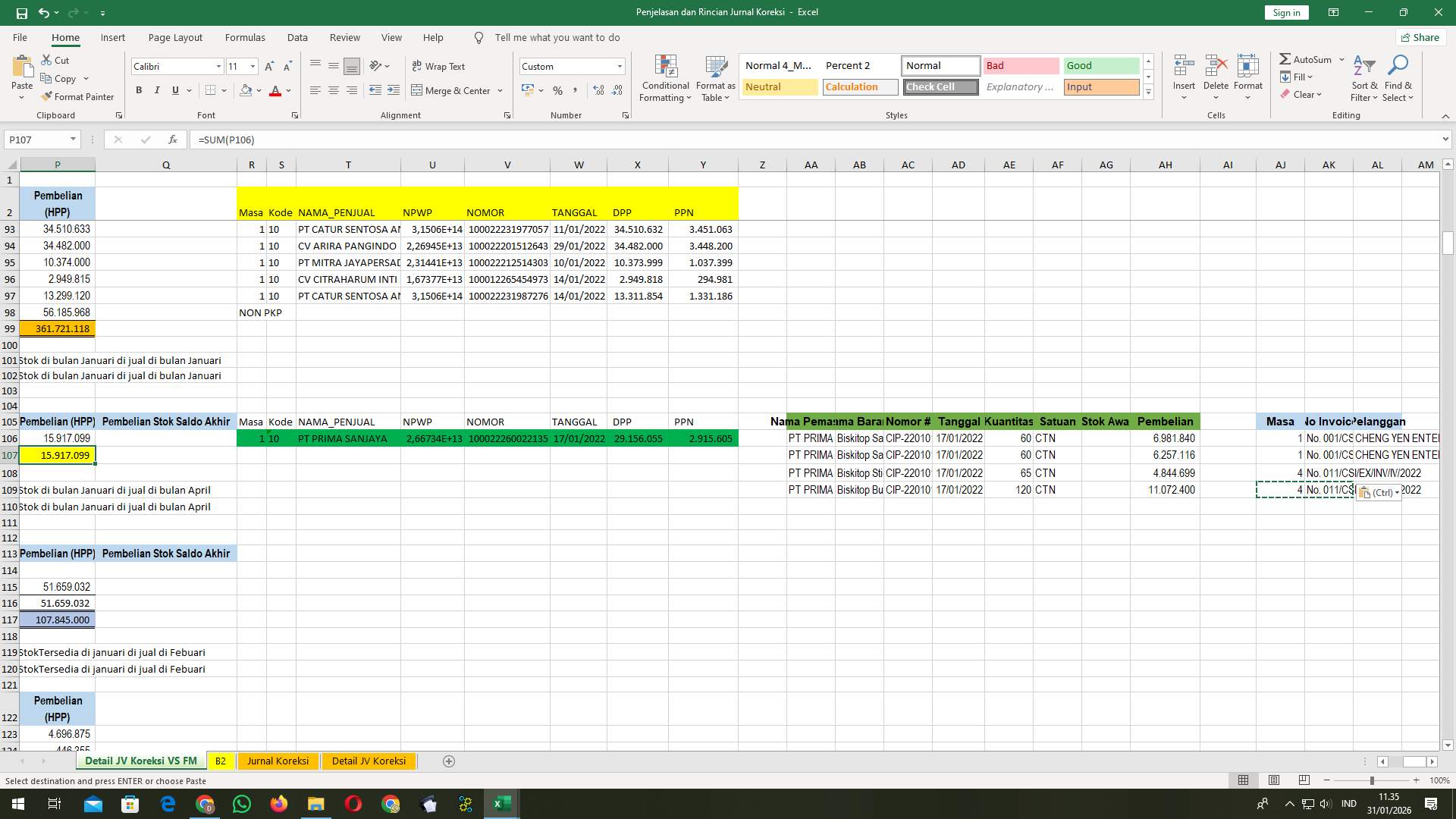Click the Sign in button
The image size is (1456, 819).
click(1285, 12)
